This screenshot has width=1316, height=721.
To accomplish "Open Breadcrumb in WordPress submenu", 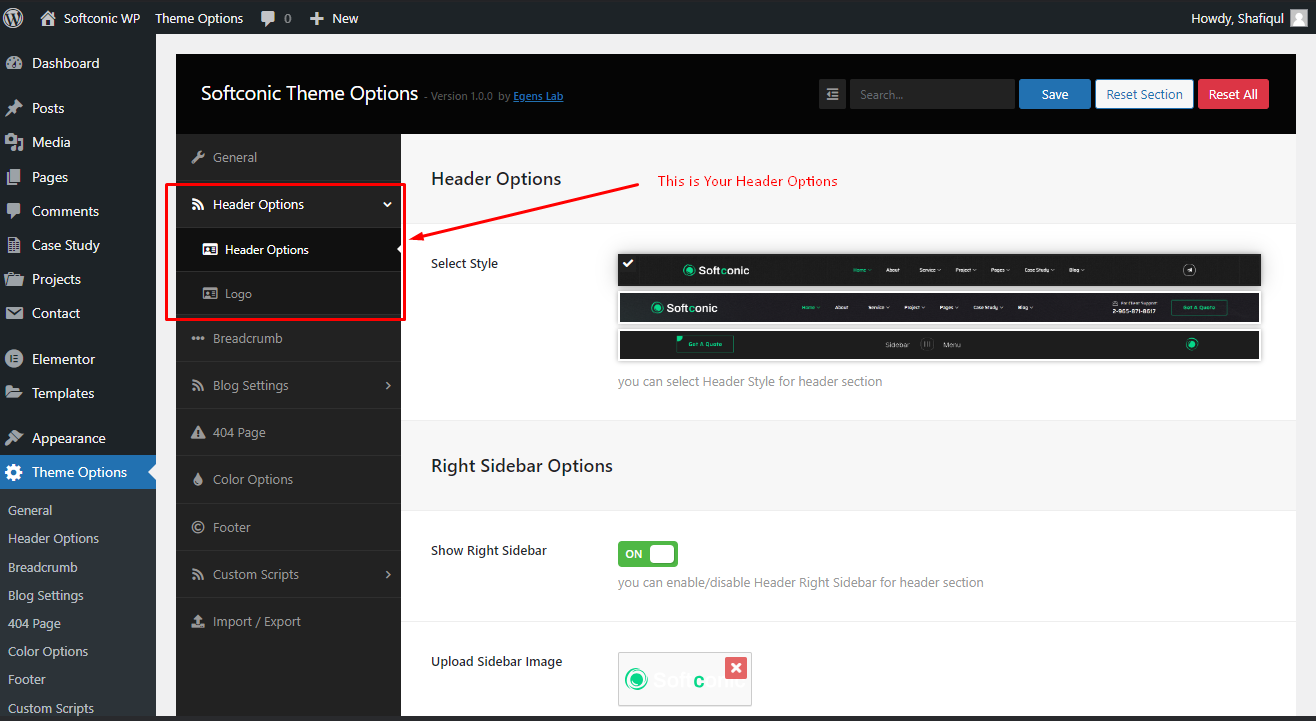I will tap(43, 567).
